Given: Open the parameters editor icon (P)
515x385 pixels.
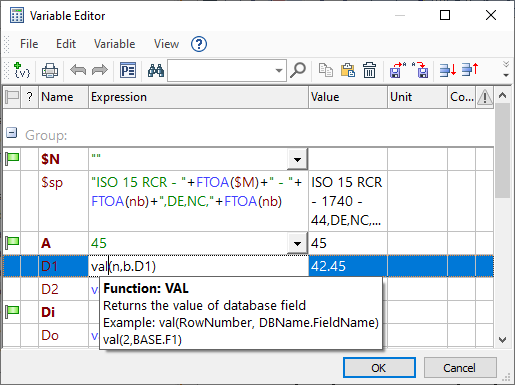Looking at the screenshot, I should tap(128, 70).
